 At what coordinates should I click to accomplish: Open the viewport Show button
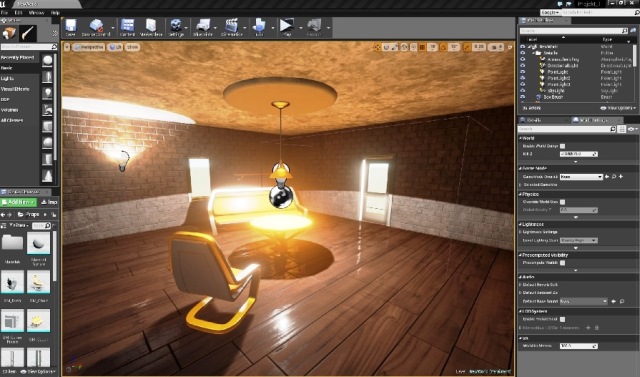pyautogui.click(x=133, y=47)
